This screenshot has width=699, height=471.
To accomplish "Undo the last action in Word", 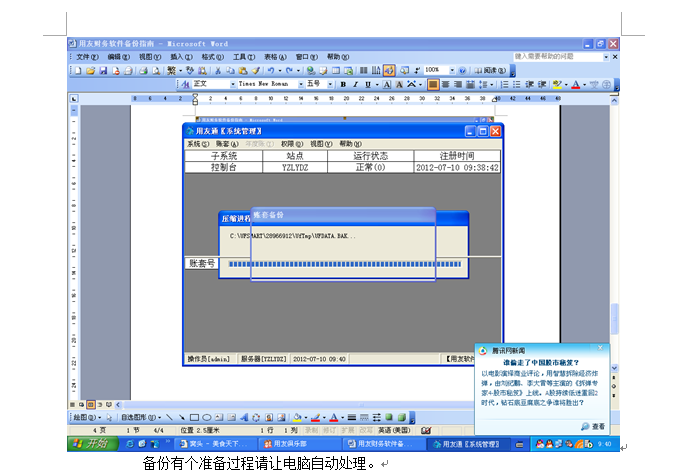I will pyautogui.click(x=271, y=70).
